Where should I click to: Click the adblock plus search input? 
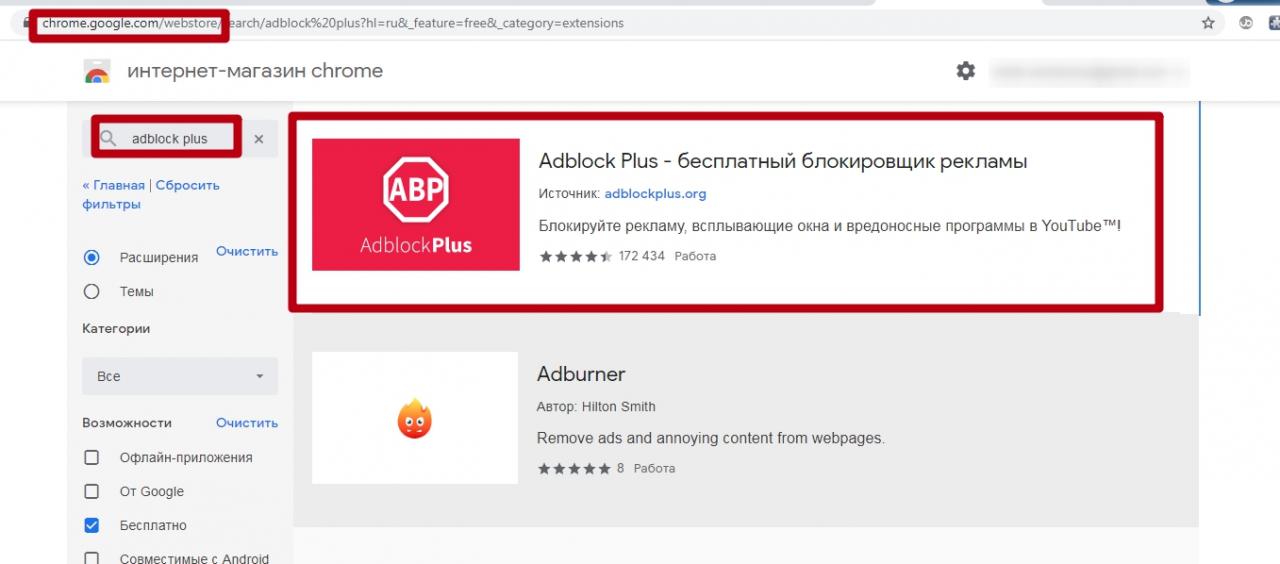click(175, 139)
